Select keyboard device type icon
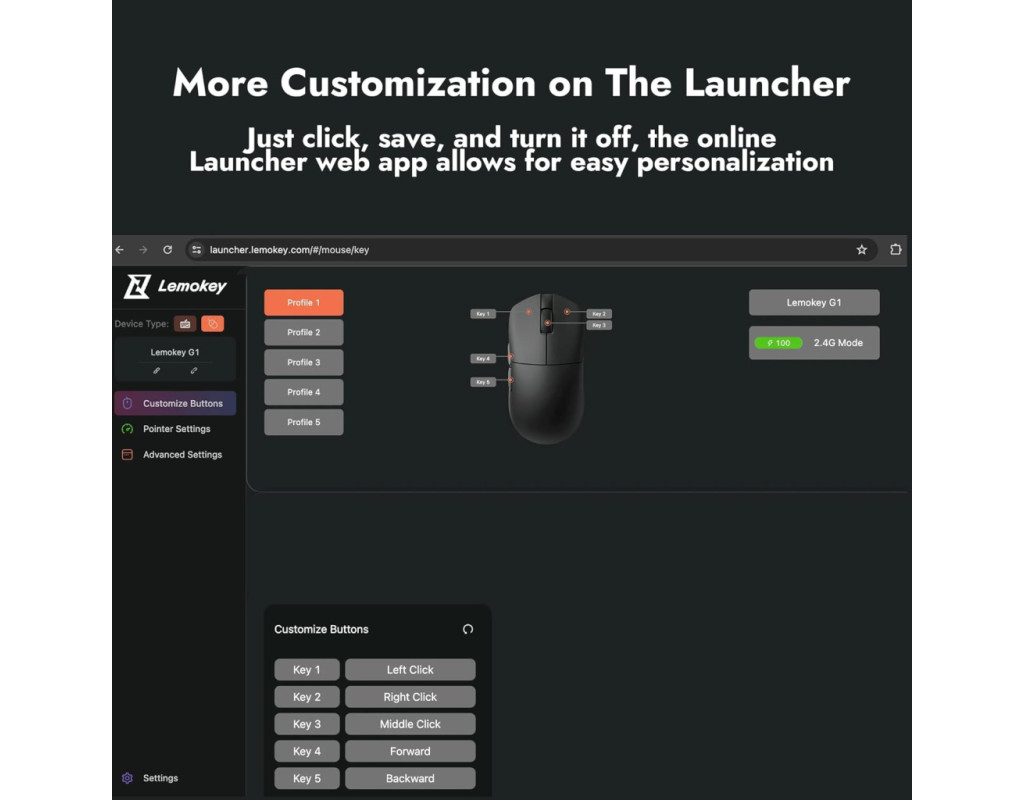This screenshot has width=1024, height=800. click(185, 323)
